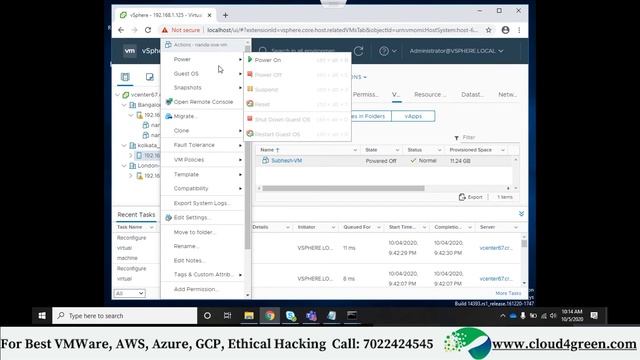Open File Explorer from the taskbar
Screen dimensions: 640x360
pos(249,316)
